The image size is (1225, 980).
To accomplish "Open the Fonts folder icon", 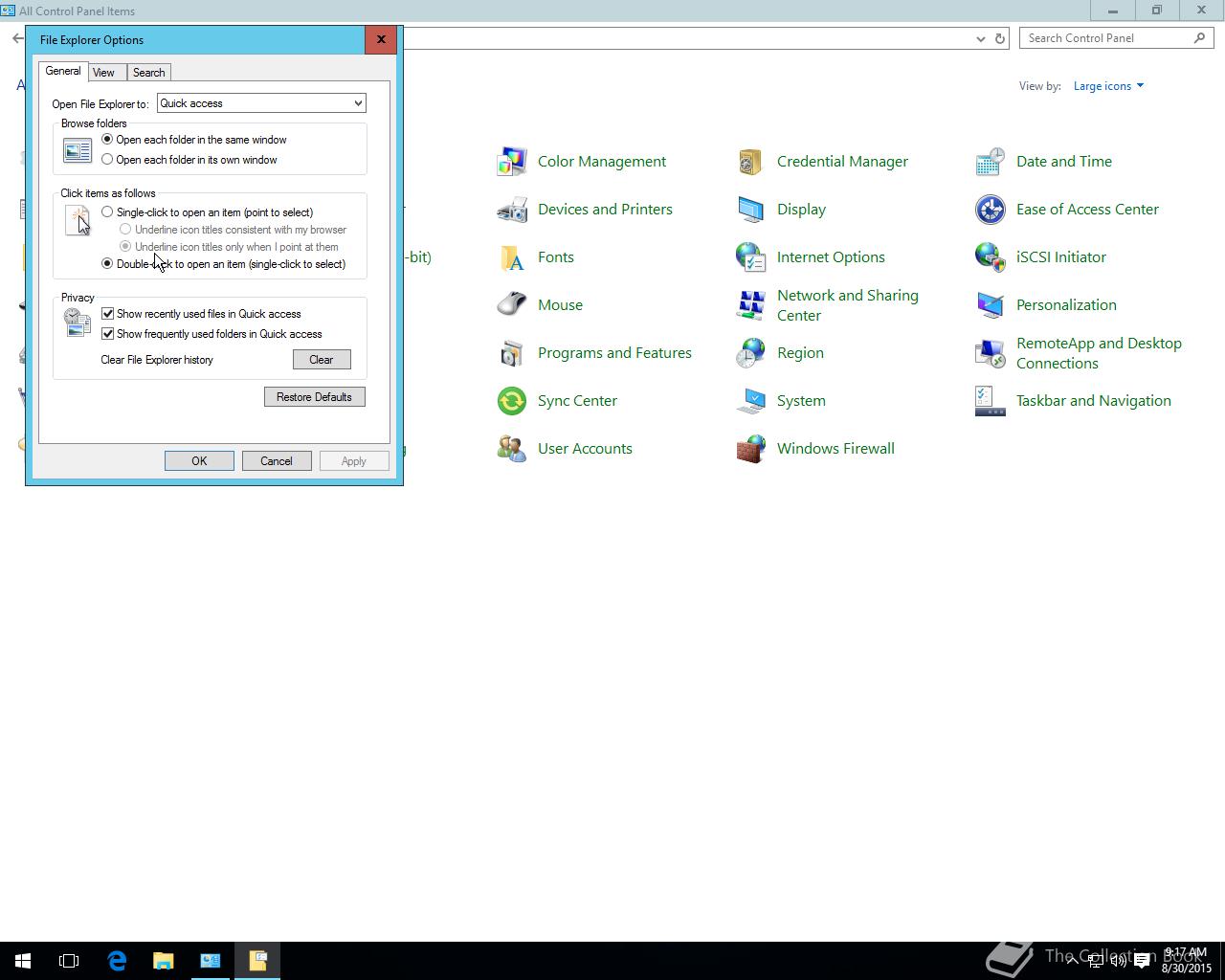I will [512, 257].
